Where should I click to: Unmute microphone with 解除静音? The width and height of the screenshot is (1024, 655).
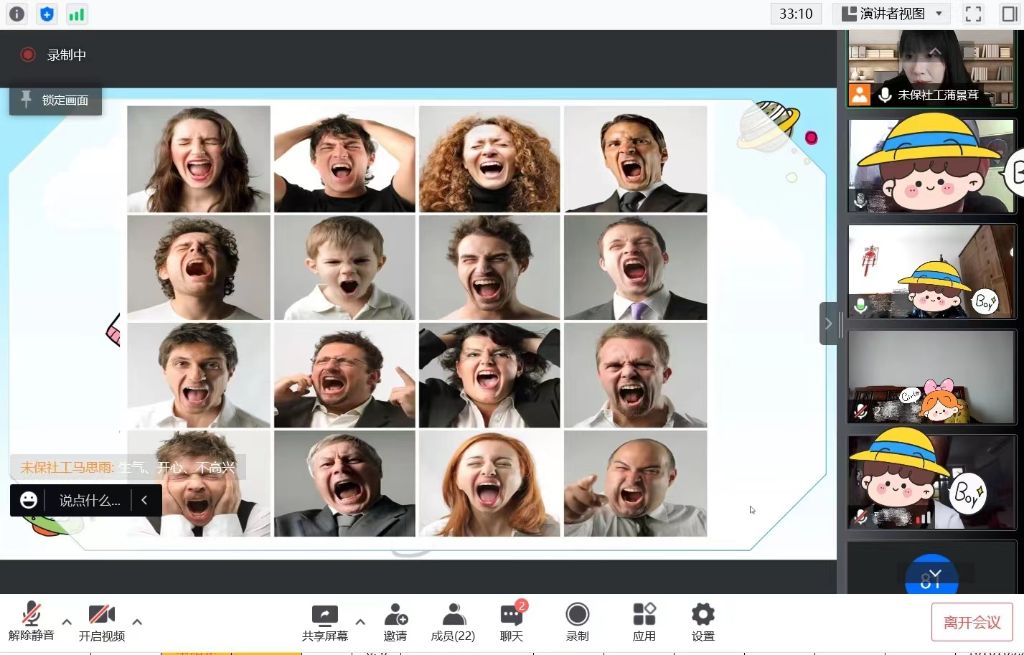pyautogui.click(x=32, y=622)
